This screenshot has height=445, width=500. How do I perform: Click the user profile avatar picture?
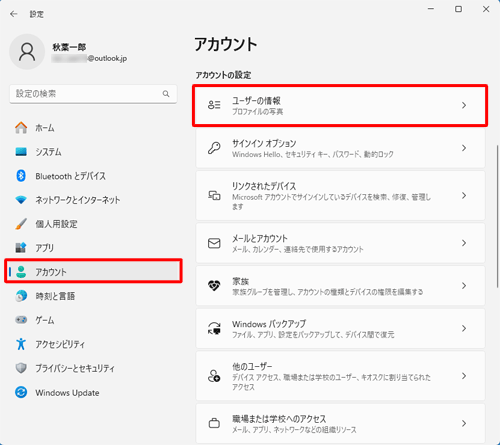coord(27,52)
